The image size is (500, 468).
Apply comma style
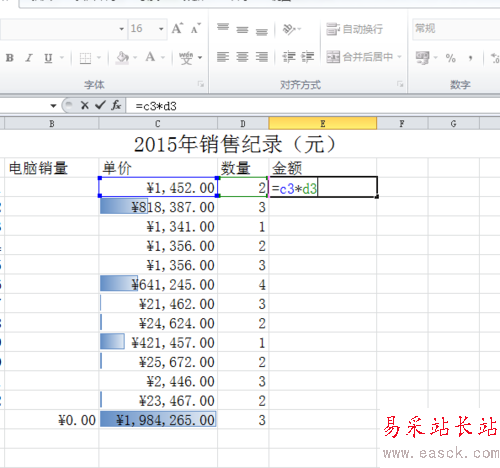coord(470,59)
